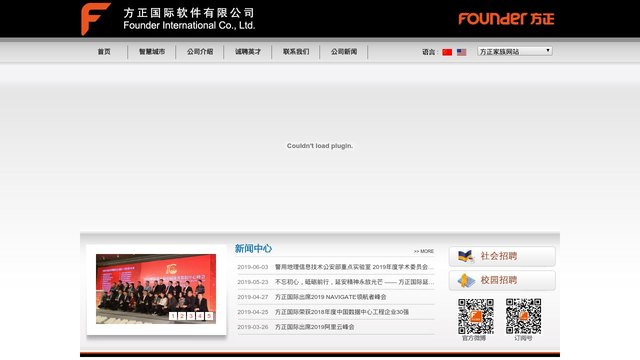This screenshot has height=360, width=640.
Task: Open the 联系我们 menu item
Action: (296, 52)
